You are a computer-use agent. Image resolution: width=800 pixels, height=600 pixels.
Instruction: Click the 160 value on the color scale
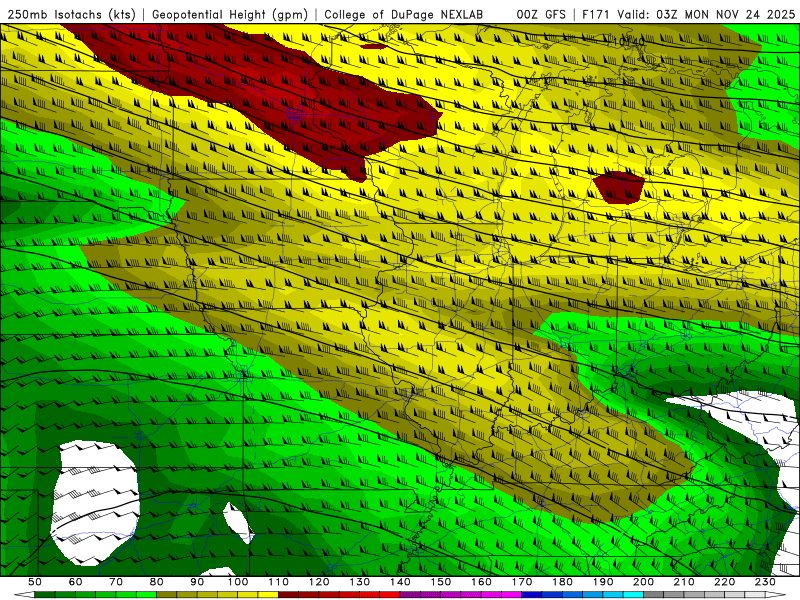pos(481,582)
